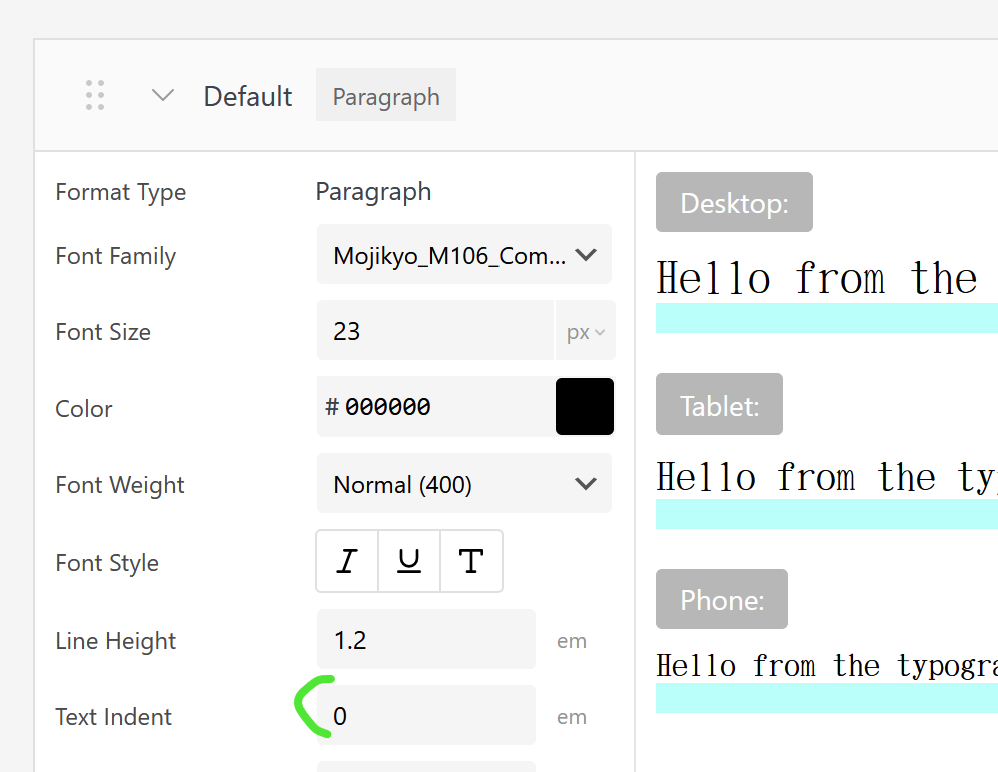Click the Tablet: preview label
998x772 pixels.
pyautogui.click(x=719, y=404)
